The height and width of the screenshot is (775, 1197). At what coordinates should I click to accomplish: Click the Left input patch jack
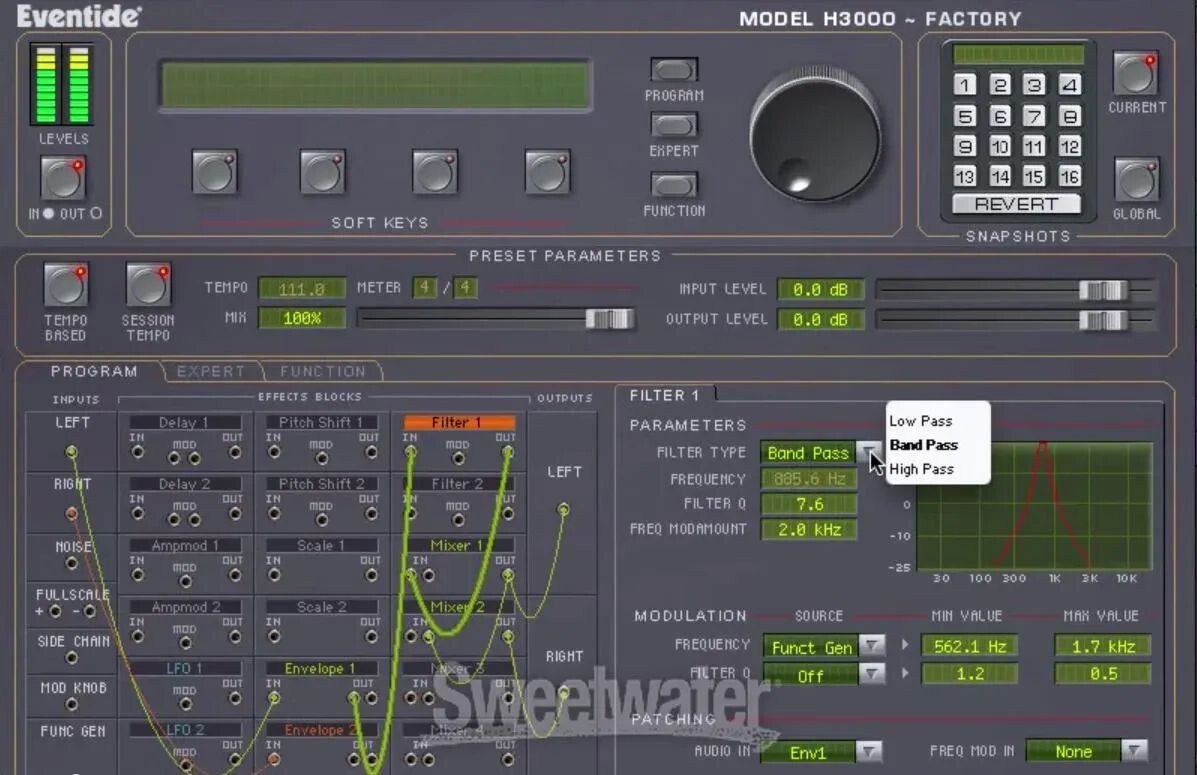(x=71, y=452)
